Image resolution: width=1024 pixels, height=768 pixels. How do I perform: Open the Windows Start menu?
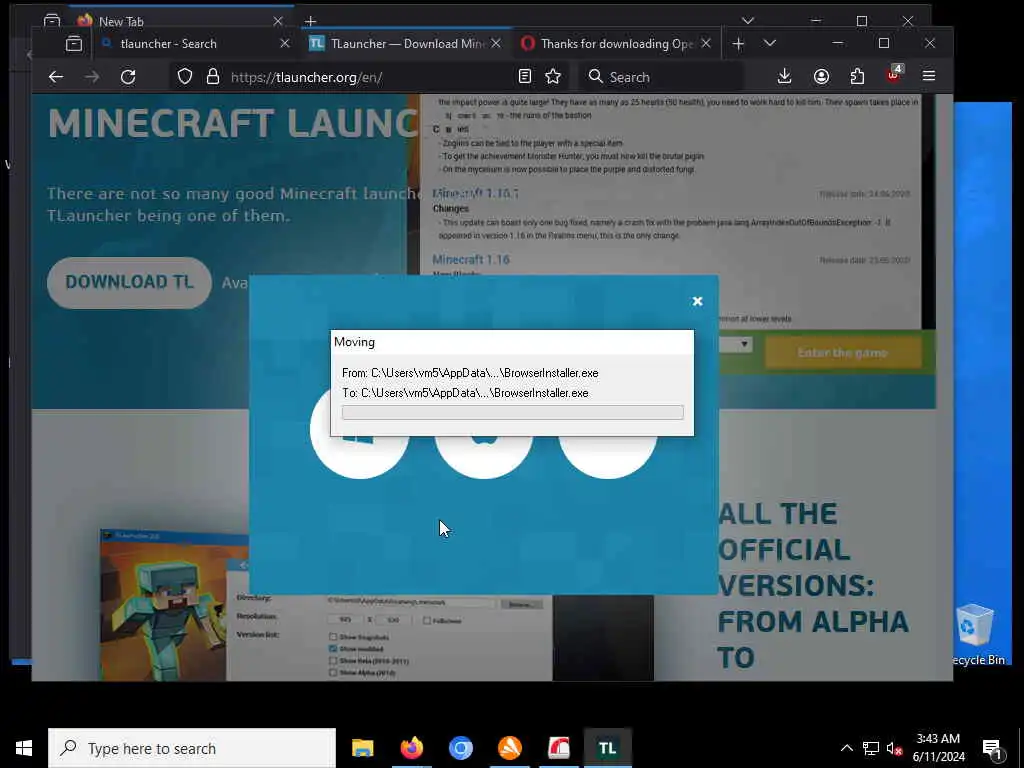[24, 748]
